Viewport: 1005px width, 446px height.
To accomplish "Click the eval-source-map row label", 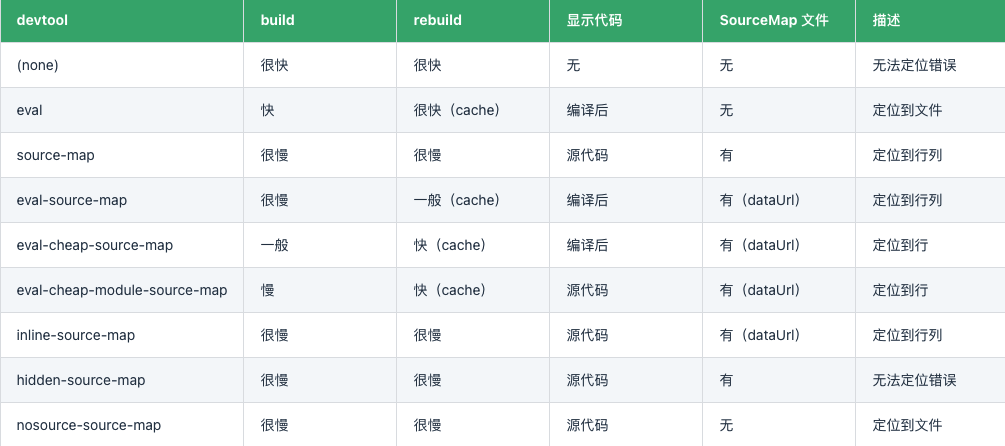I will (72, 200).
